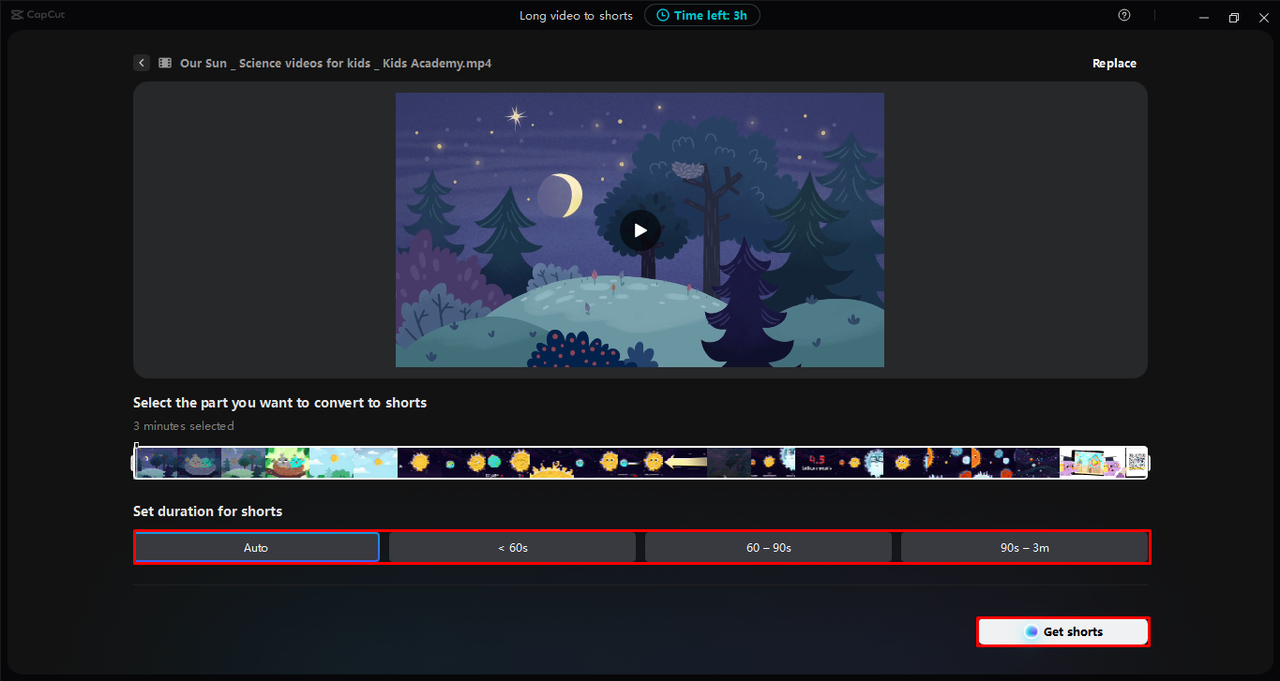The image size is (1280, 681).
Task: Choose 90s – 3m shorts duration
Action: tap(1024, 547)
